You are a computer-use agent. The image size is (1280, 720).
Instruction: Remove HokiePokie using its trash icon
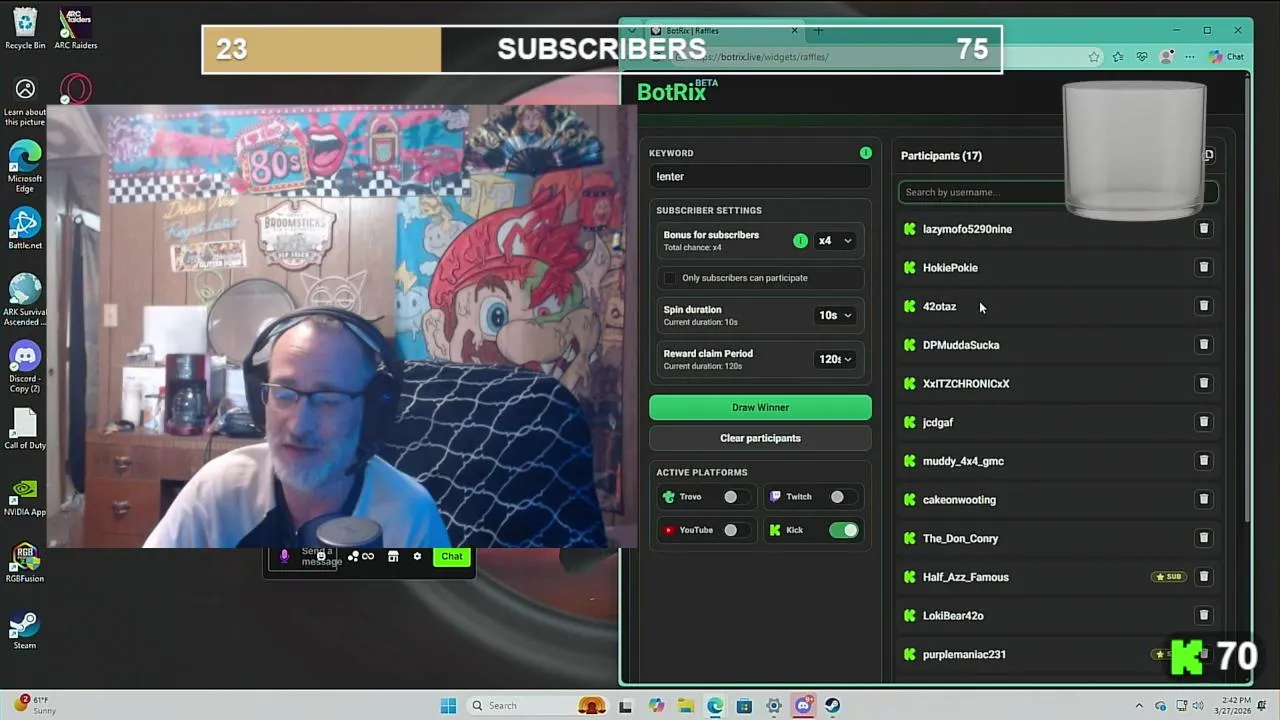coord(1204,267)
